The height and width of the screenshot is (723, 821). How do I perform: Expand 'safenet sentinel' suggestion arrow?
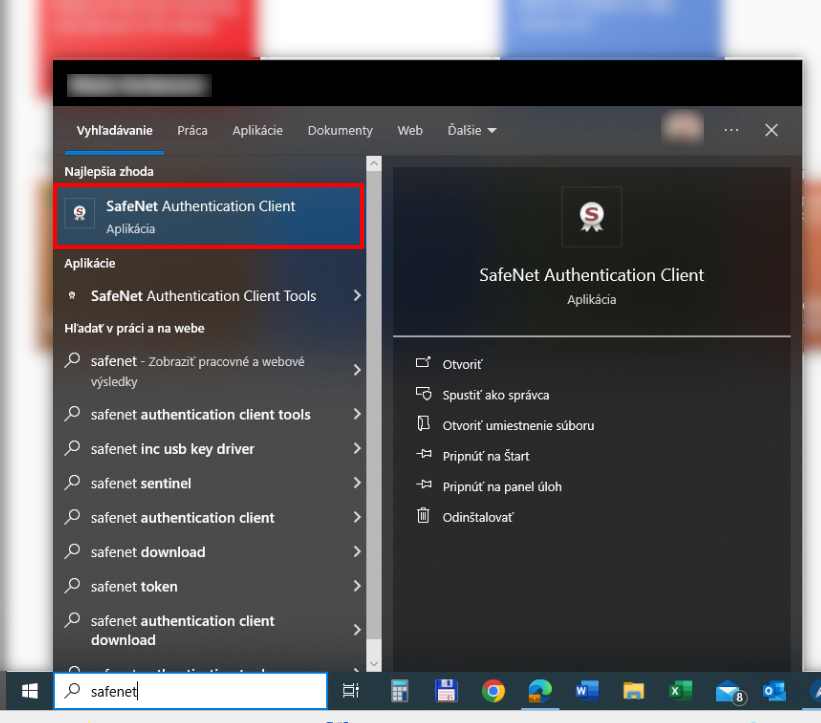pyautogui.click(x=357, y=483)
